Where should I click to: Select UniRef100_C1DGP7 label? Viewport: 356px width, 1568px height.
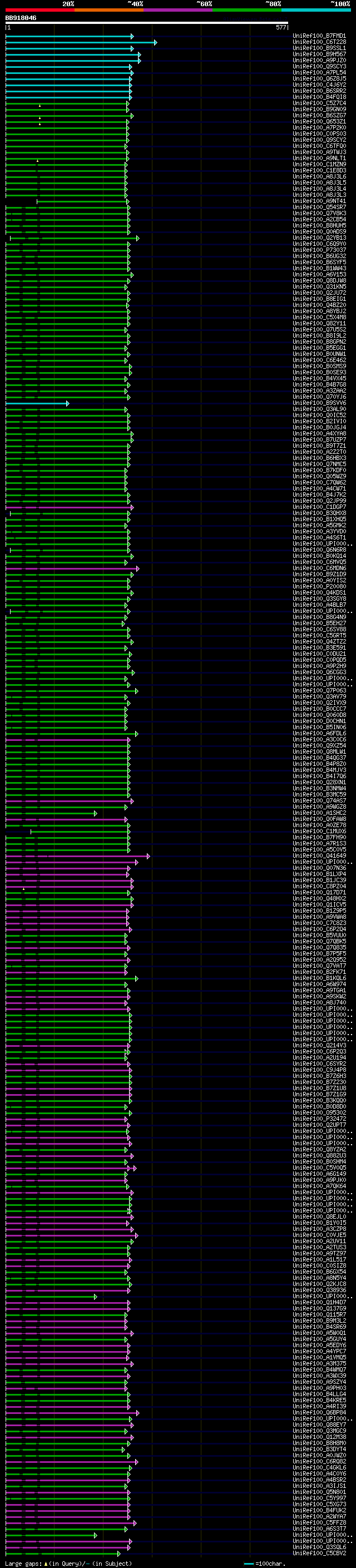click(x=319, y=507)
